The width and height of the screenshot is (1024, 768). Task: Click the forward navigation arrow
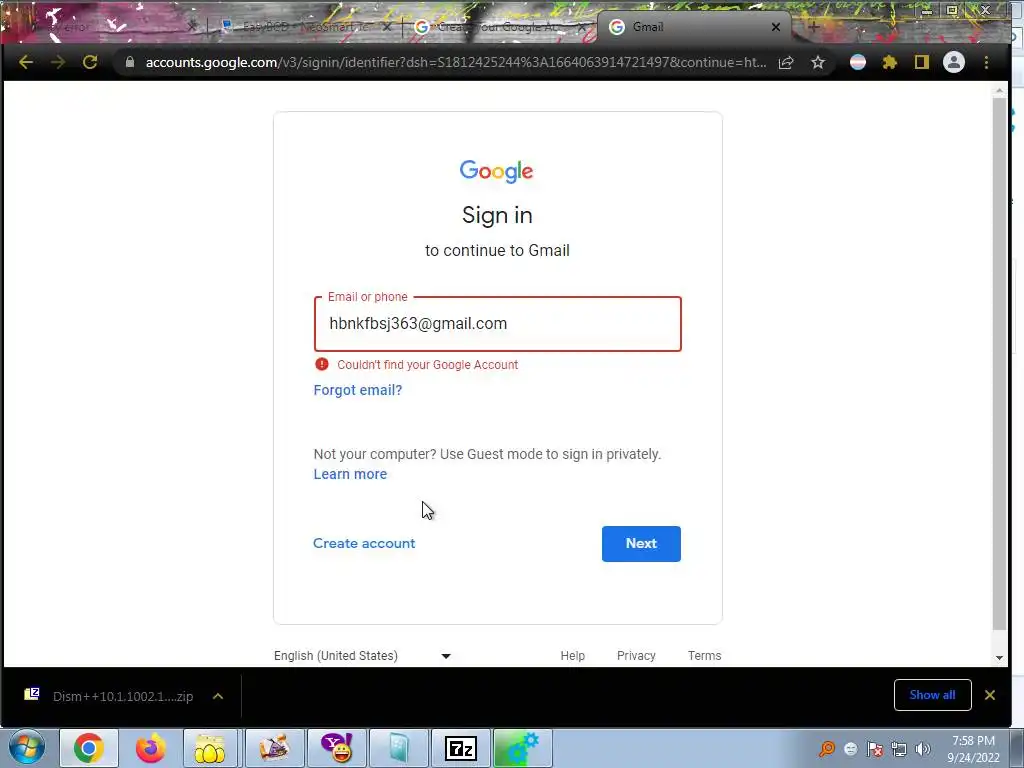[58, 62]
